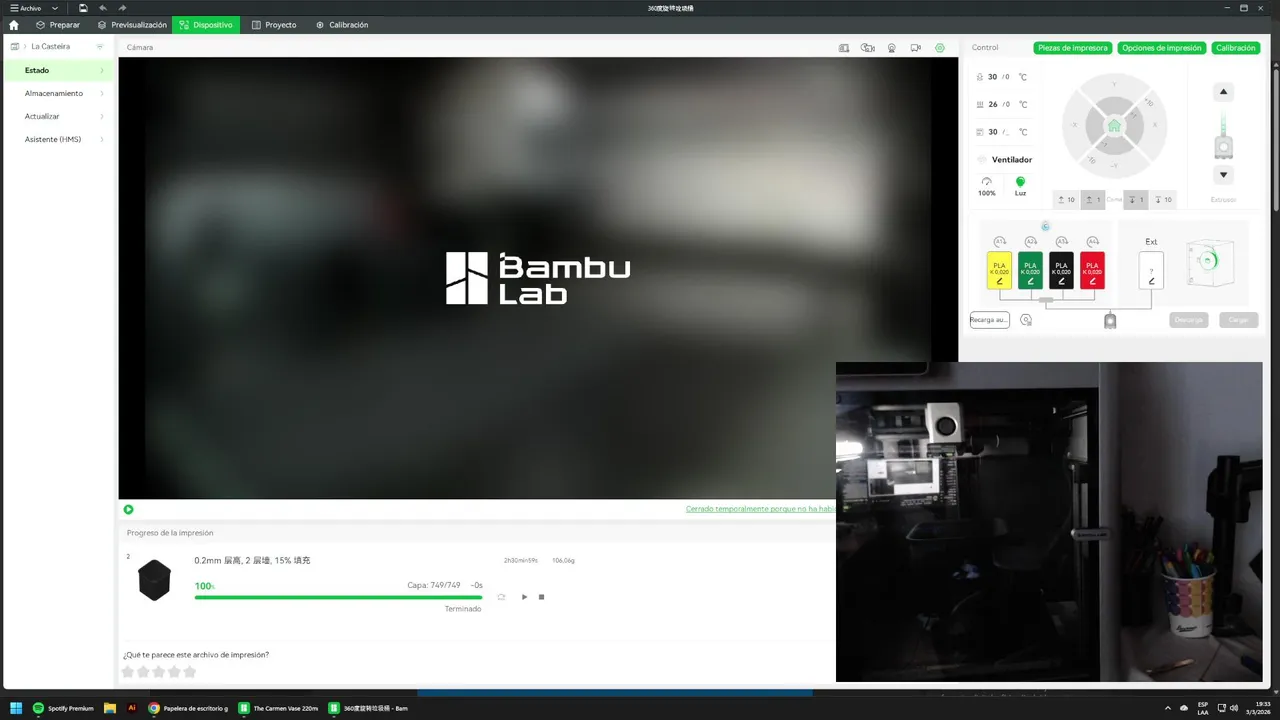The image size is (1280, 720).
Task: Click the print speed 100% gauge
Action: 987,186
